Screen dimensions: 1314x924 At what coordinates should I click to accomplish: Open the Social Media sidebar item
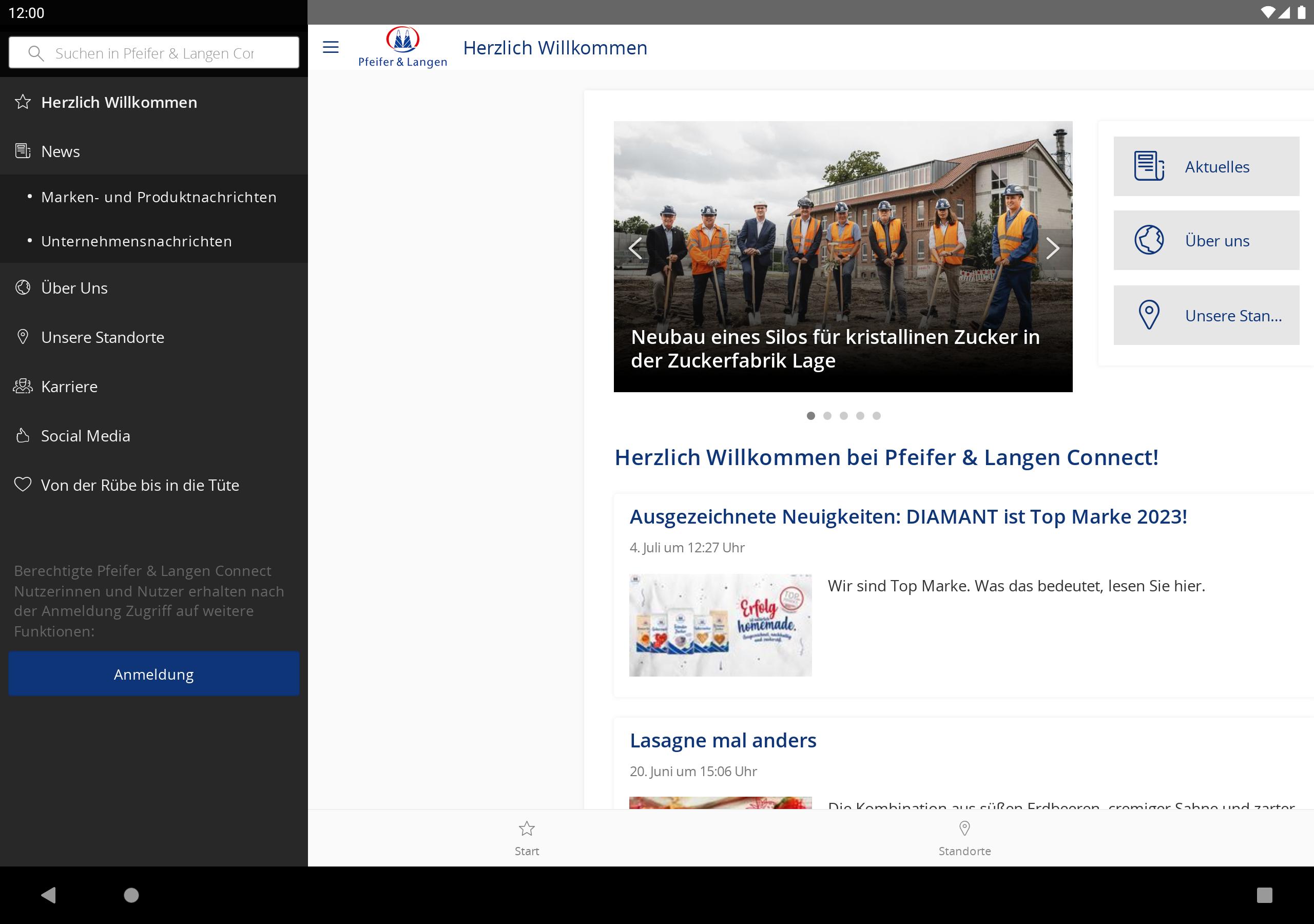click(154, 436)
